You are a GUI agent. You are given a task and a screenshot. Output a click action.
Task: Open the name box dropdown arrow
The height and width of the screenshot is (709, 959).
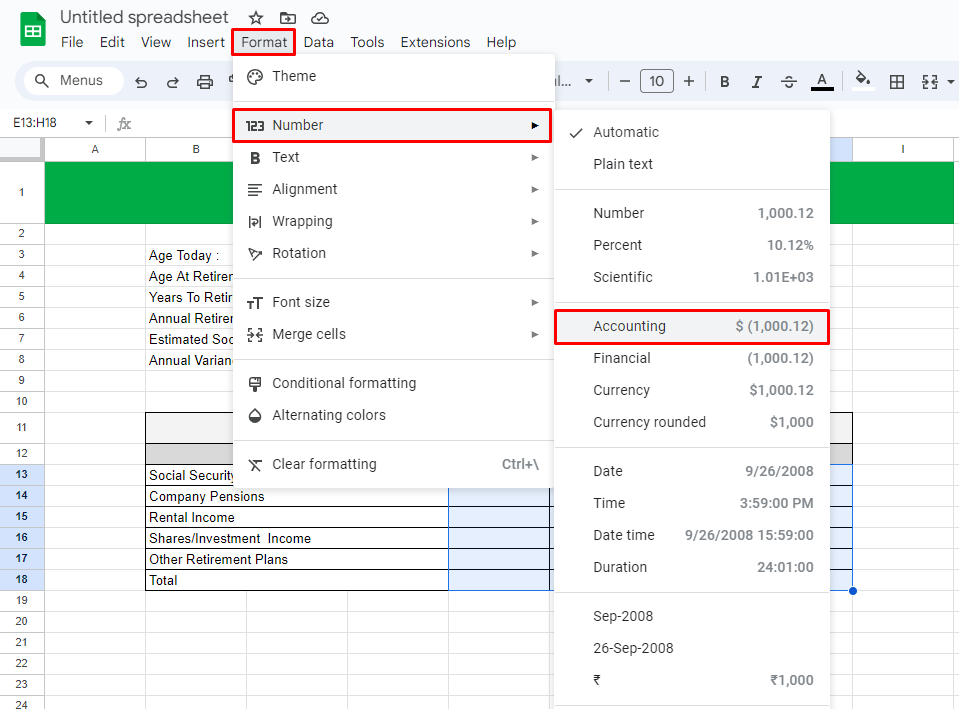point(89,123)
